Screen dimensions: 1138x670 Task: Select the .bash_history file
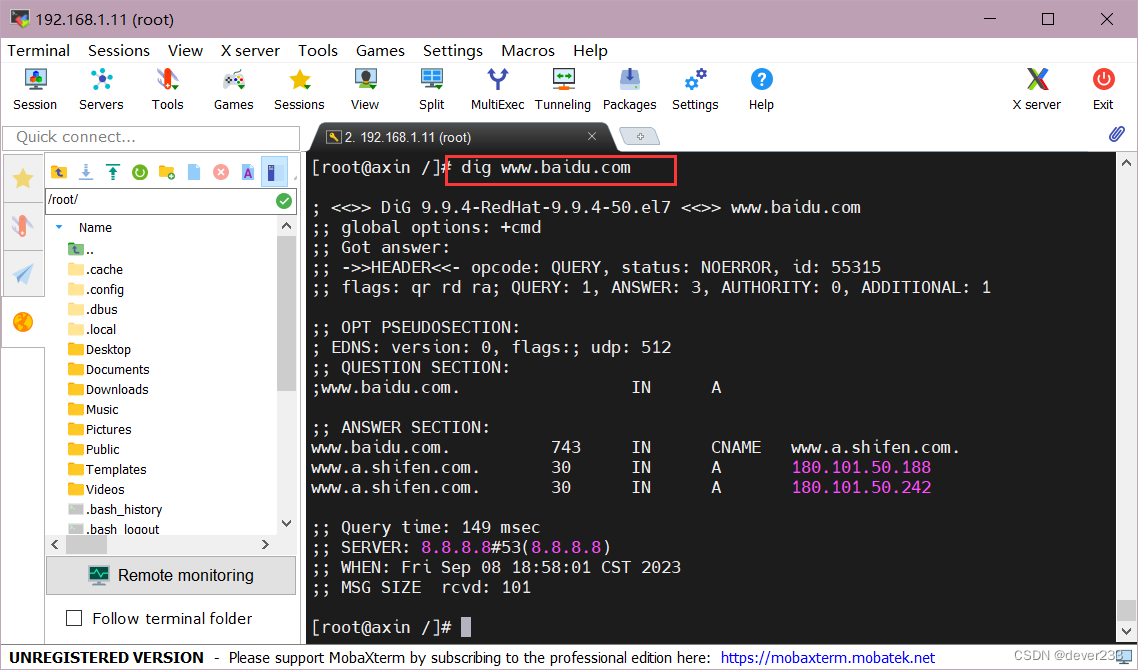coord(115,510)
